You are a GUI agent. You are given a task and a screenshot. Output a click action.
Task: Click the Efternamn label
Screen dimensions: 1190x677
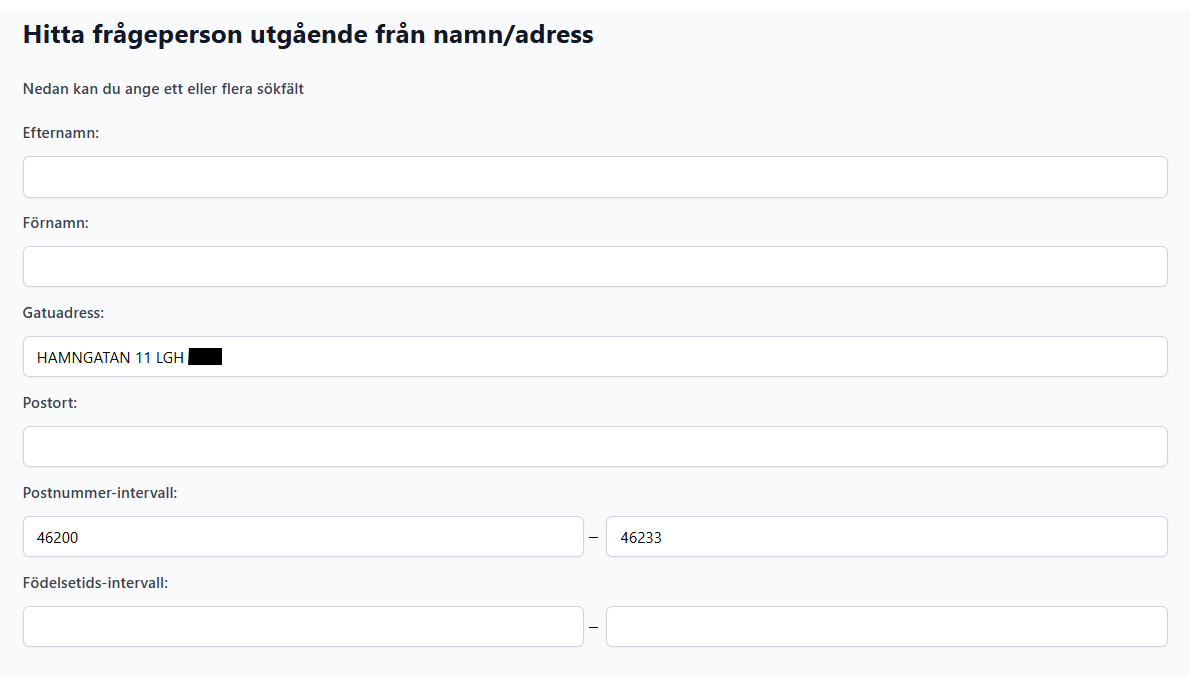click(x=61, y=133)
